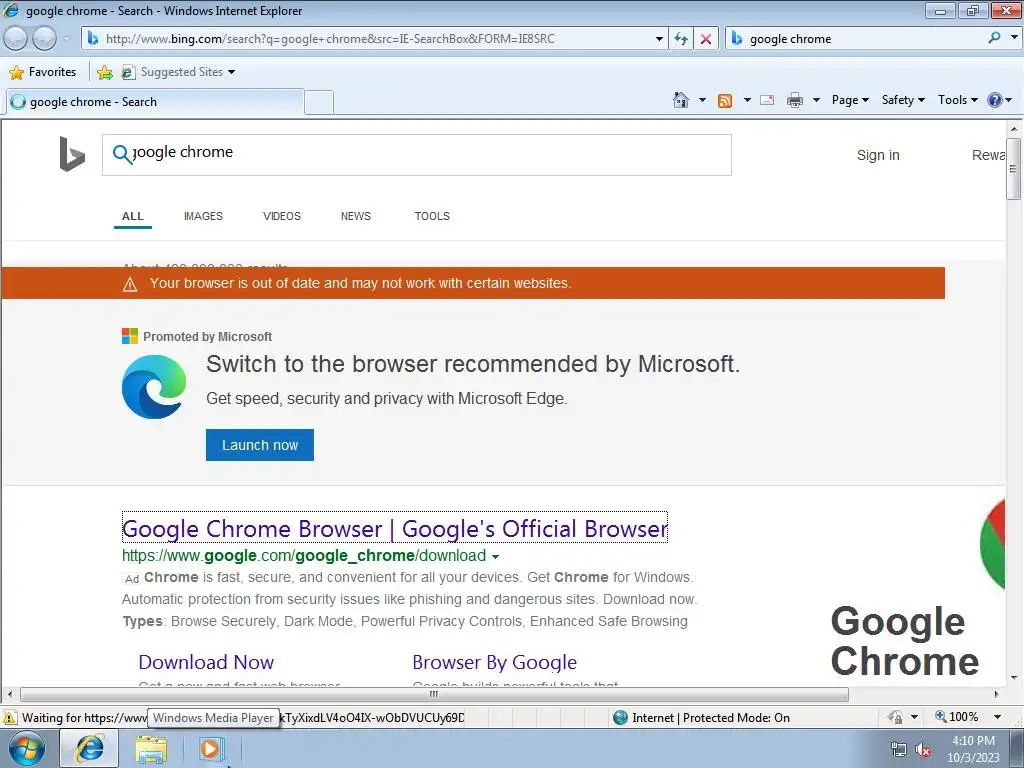Open Windows Explorer from taskbar
1024x768 pixels.
point(151,750)
